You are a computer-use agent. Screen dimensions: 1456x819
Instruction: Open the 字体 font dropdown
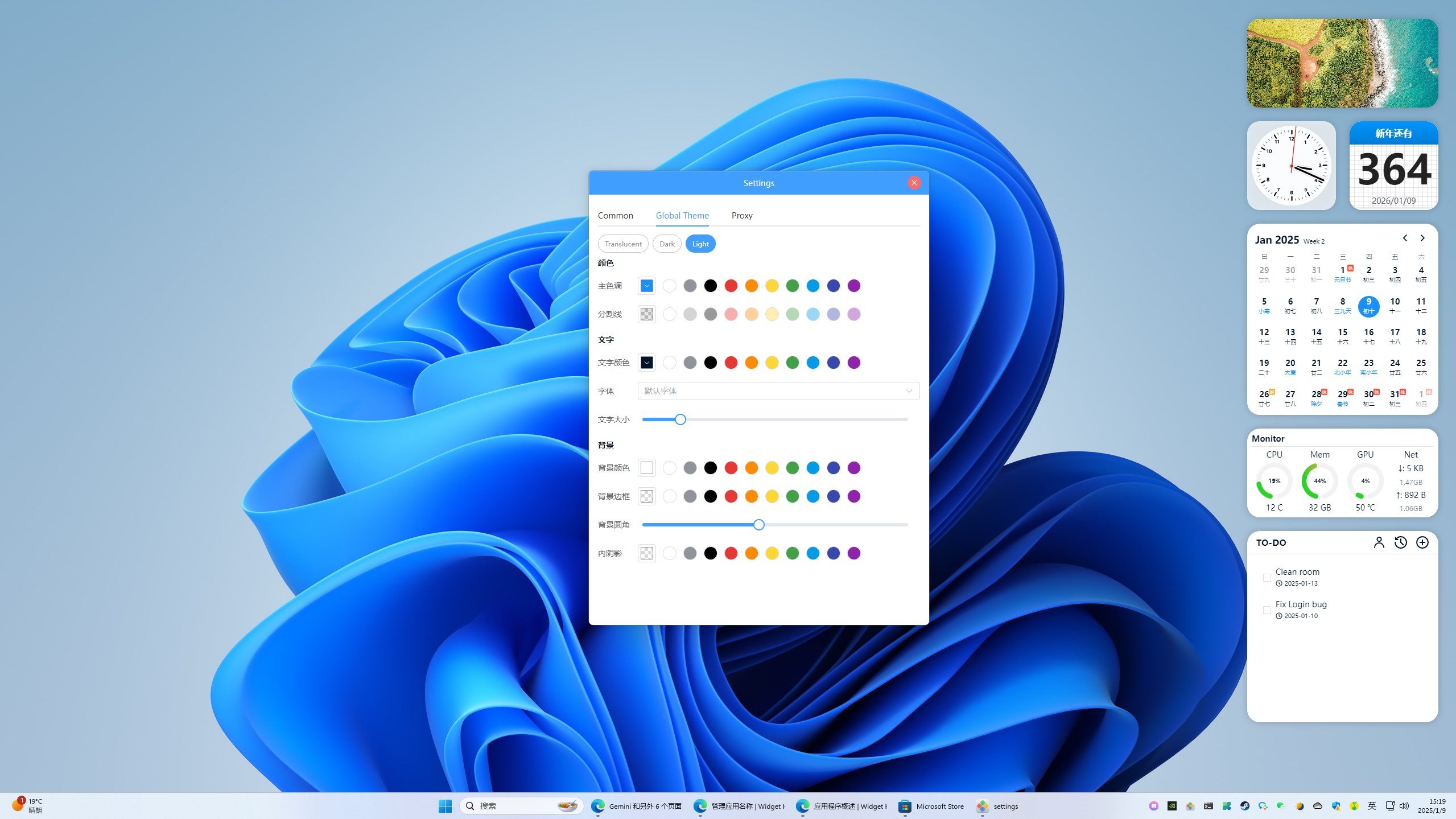[x=778, y=391]
